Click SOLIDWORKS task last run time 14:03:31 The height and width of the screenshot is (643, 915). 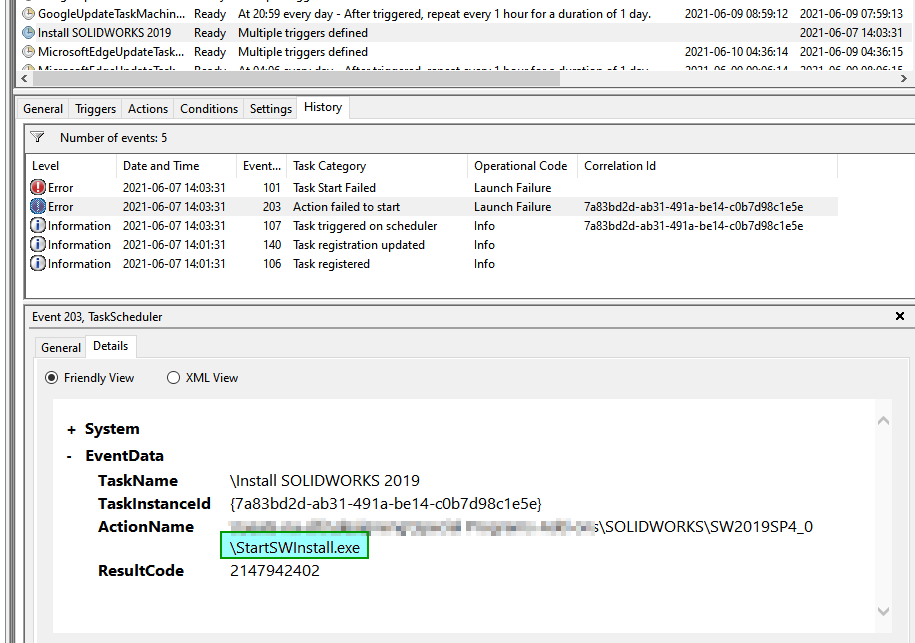(851, 33)
